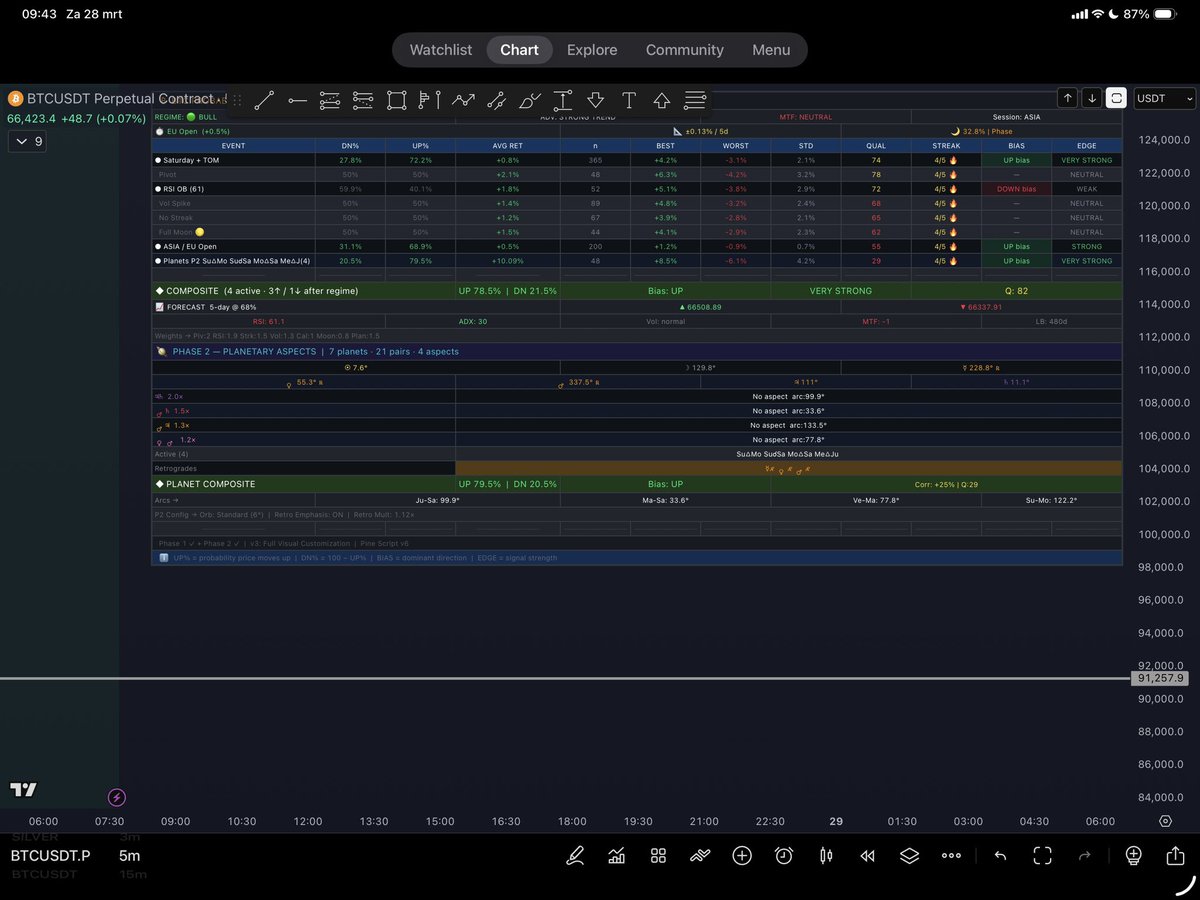Undo the last chart action
Image resolution: width=1200 pixels, height=900 pixels.
point(1000,856)
